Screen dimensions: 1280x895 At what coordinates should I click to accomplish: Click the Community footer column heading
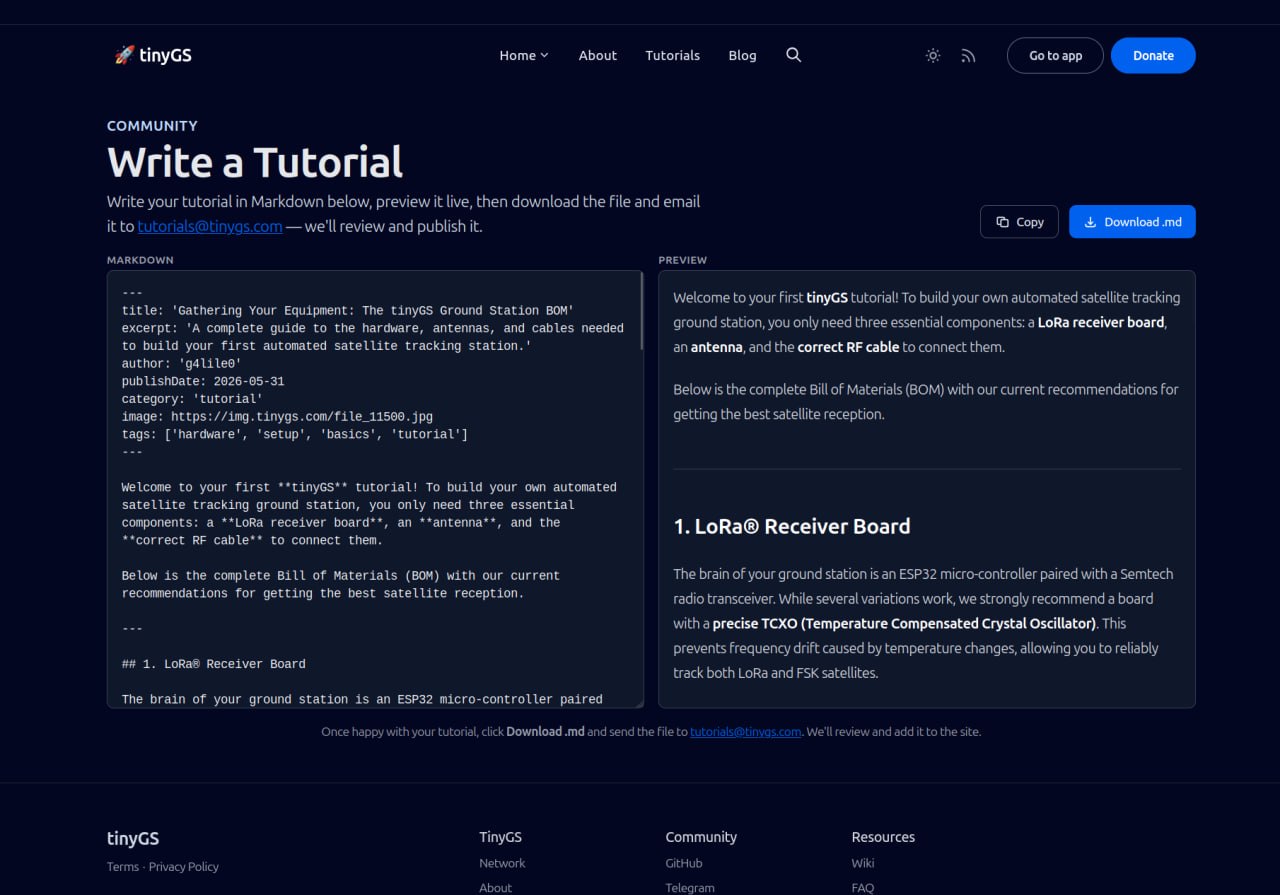pos(701,837)
